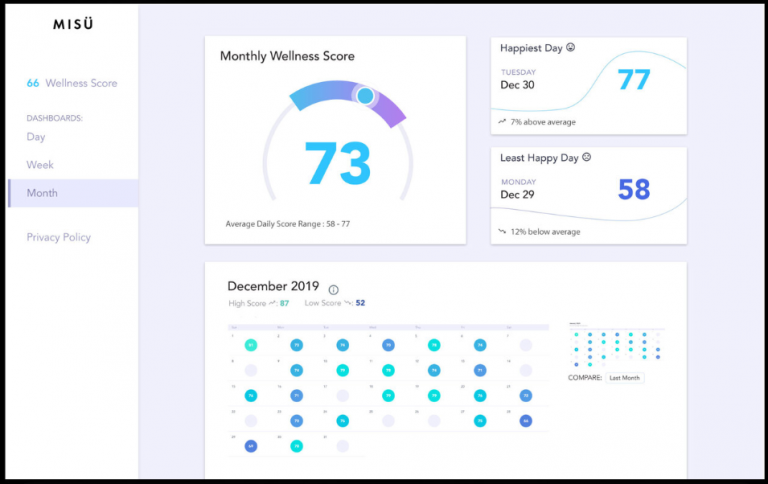The height and width of the screenshot is (484, 768).
Task: Click the High Score trend icon
Action: pos(271,303)
